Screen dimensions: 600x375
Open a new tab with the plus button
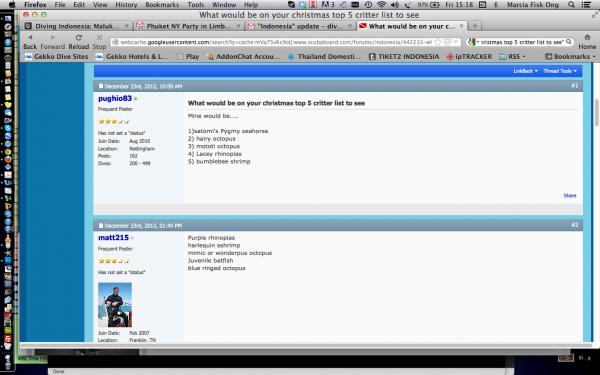pos(474,26)
